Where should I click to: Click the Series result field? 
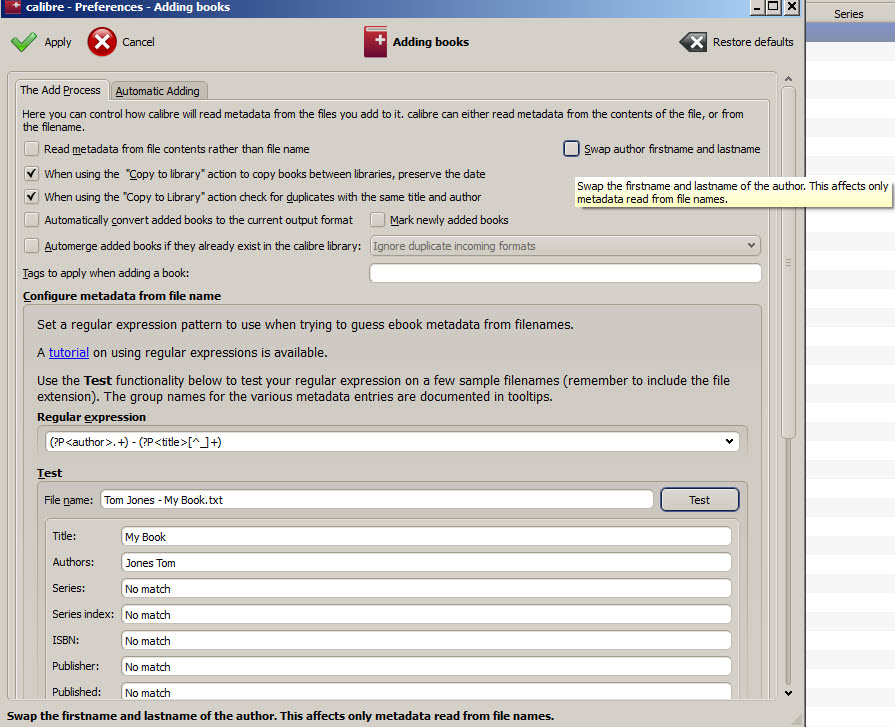click(426, 588)
